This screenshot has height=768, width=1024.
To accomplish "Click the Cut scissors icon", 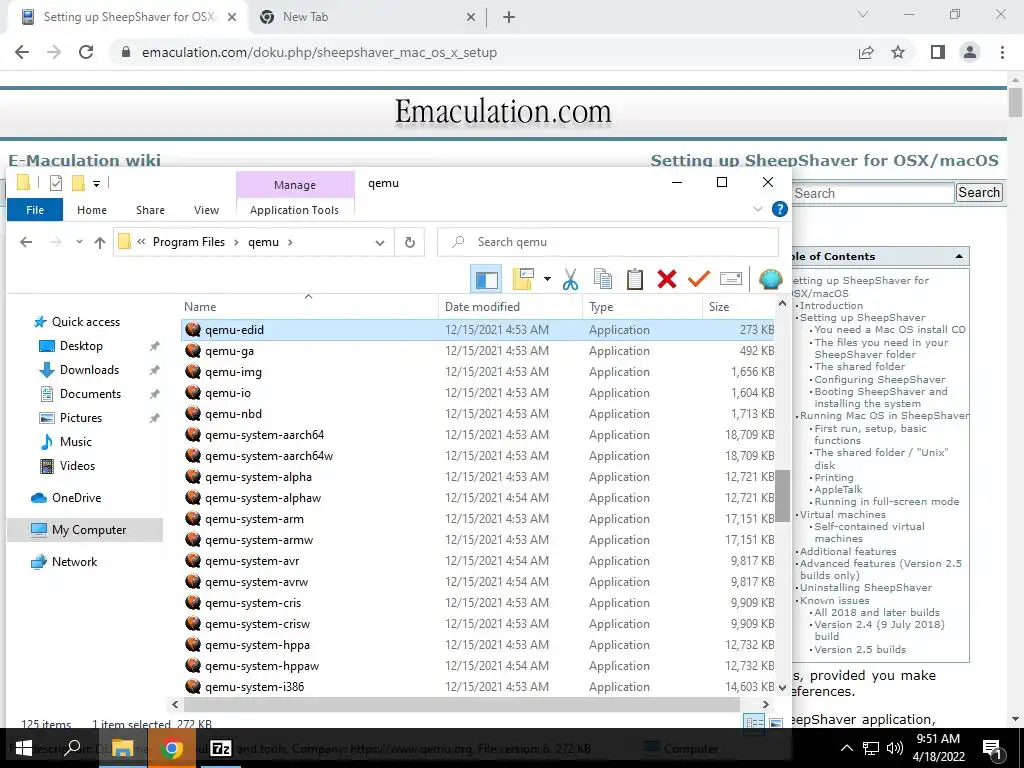I will [x=570, y=279].
